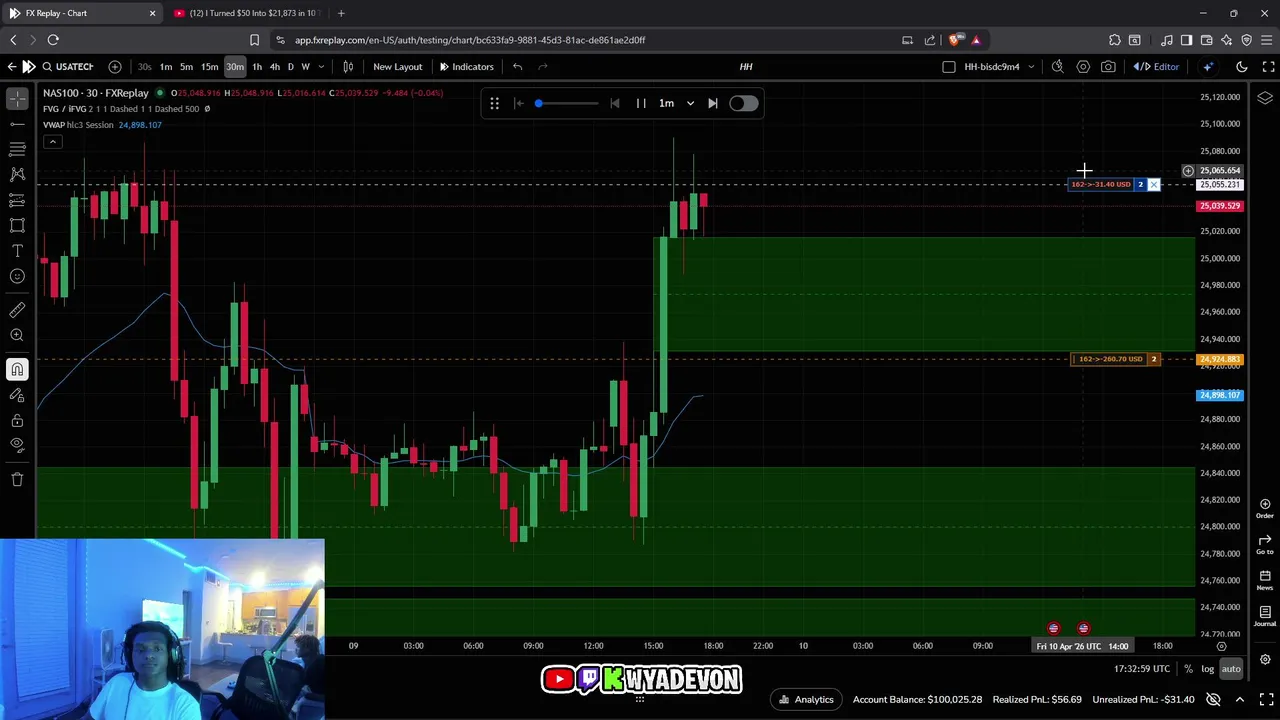The height and width of the screenshot is (720, 1280).
Task: Open the Order panel
Action: 1265,509
